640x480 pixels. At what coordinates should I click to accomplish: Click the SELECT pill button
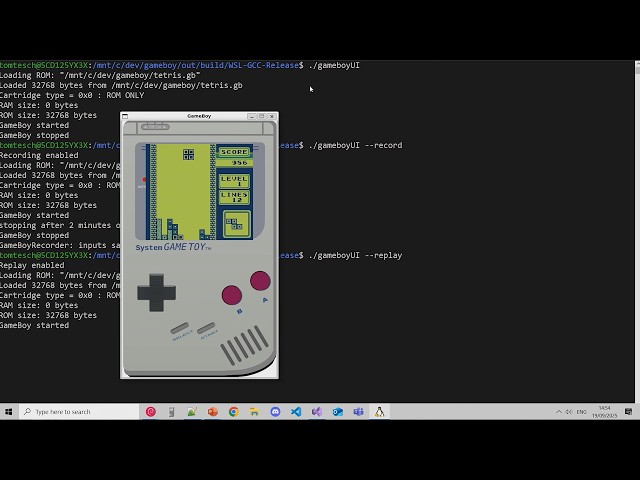(180, 328)
